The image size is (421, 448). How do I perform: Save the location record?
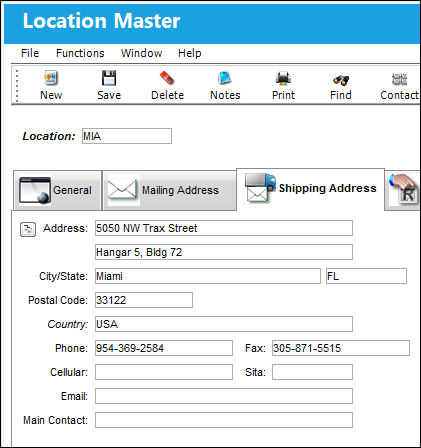(x=109, y=85)
